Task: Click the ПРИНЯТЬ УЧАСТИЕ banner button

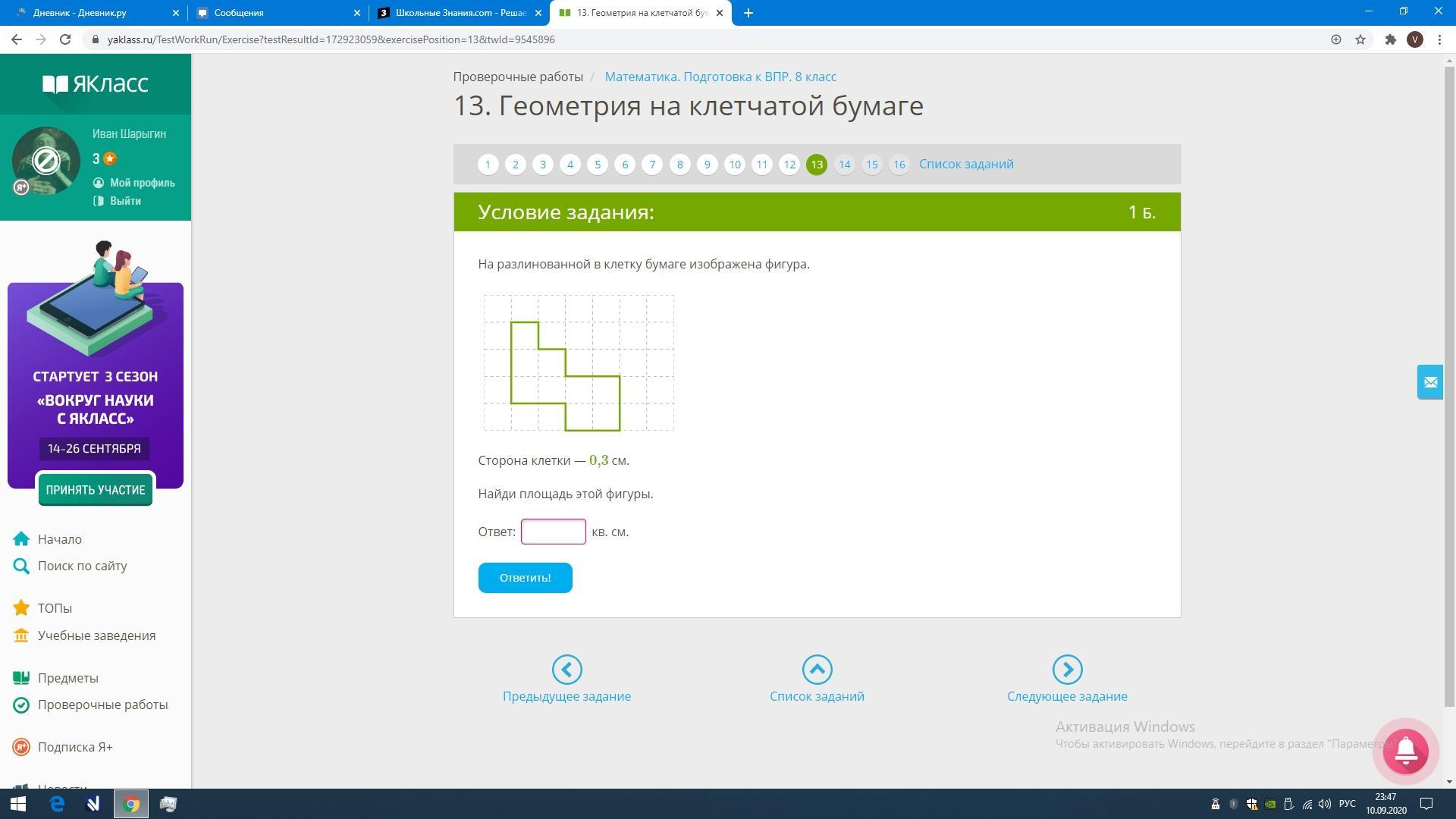Action: [x=96, y=490]
